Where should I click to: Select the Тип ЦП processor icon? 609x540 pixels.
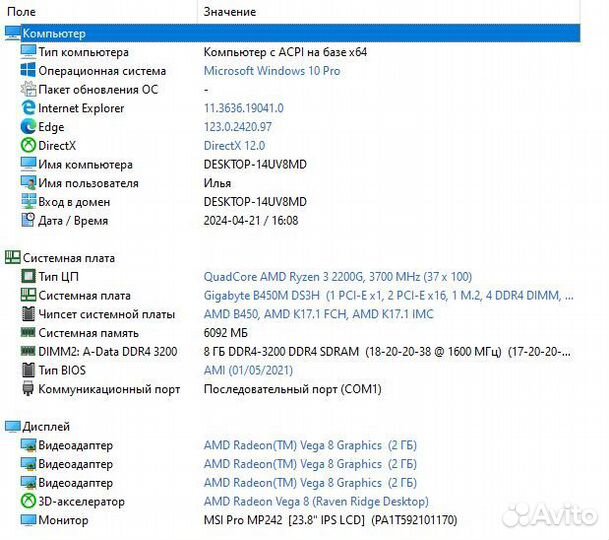coord(28,277)
